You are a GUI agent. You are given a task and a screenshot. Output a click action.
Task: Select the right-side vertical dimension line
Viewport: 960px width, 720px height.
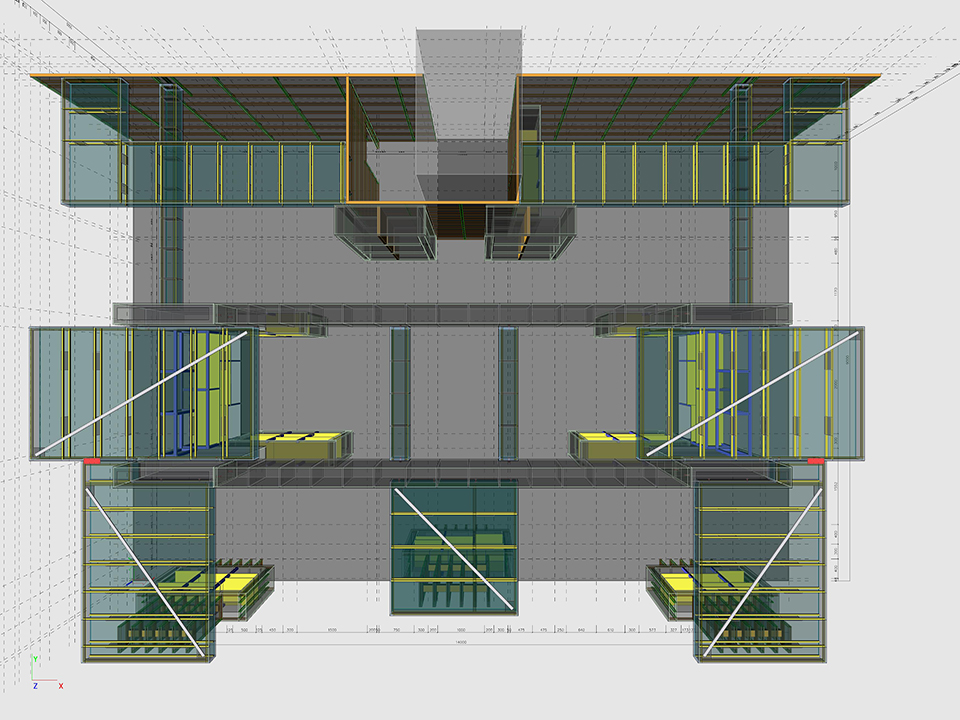[x=848, y=400]
